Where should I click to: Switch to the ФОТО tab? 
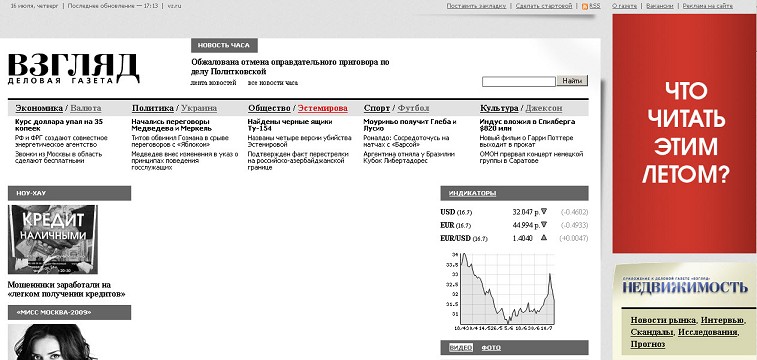point(491,348)
